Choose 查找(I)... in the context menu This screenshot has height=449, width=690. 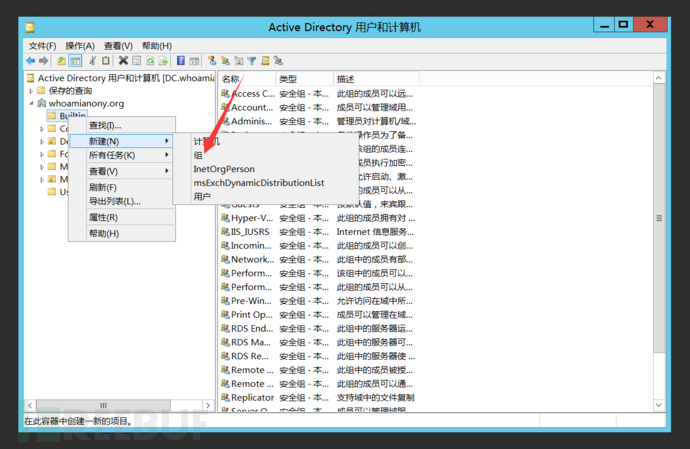tap(122, 125)
